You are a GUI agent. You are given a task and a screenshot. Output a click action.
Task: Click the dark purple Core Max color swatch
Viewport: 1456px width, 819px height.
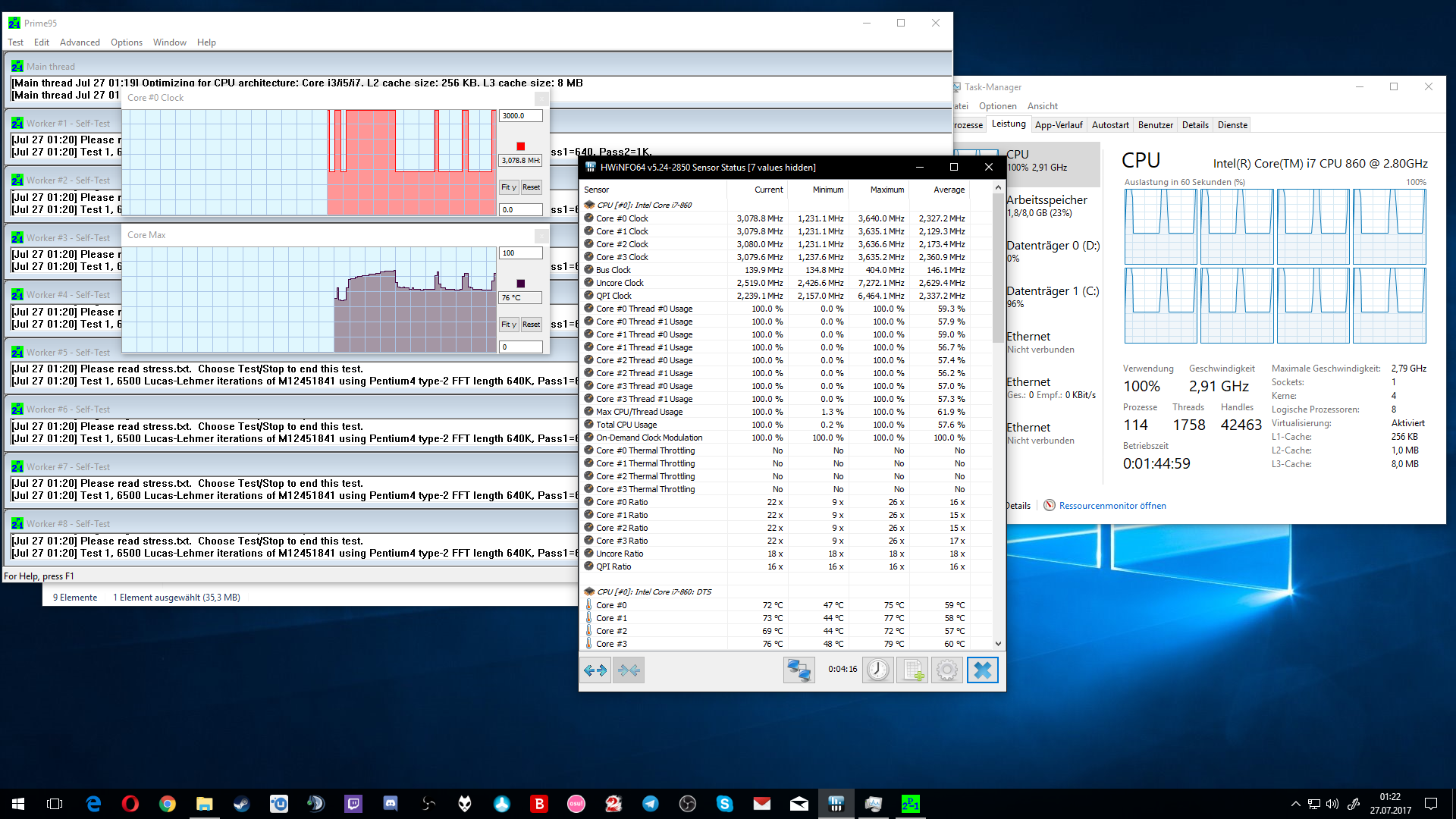tap(520, 284)
